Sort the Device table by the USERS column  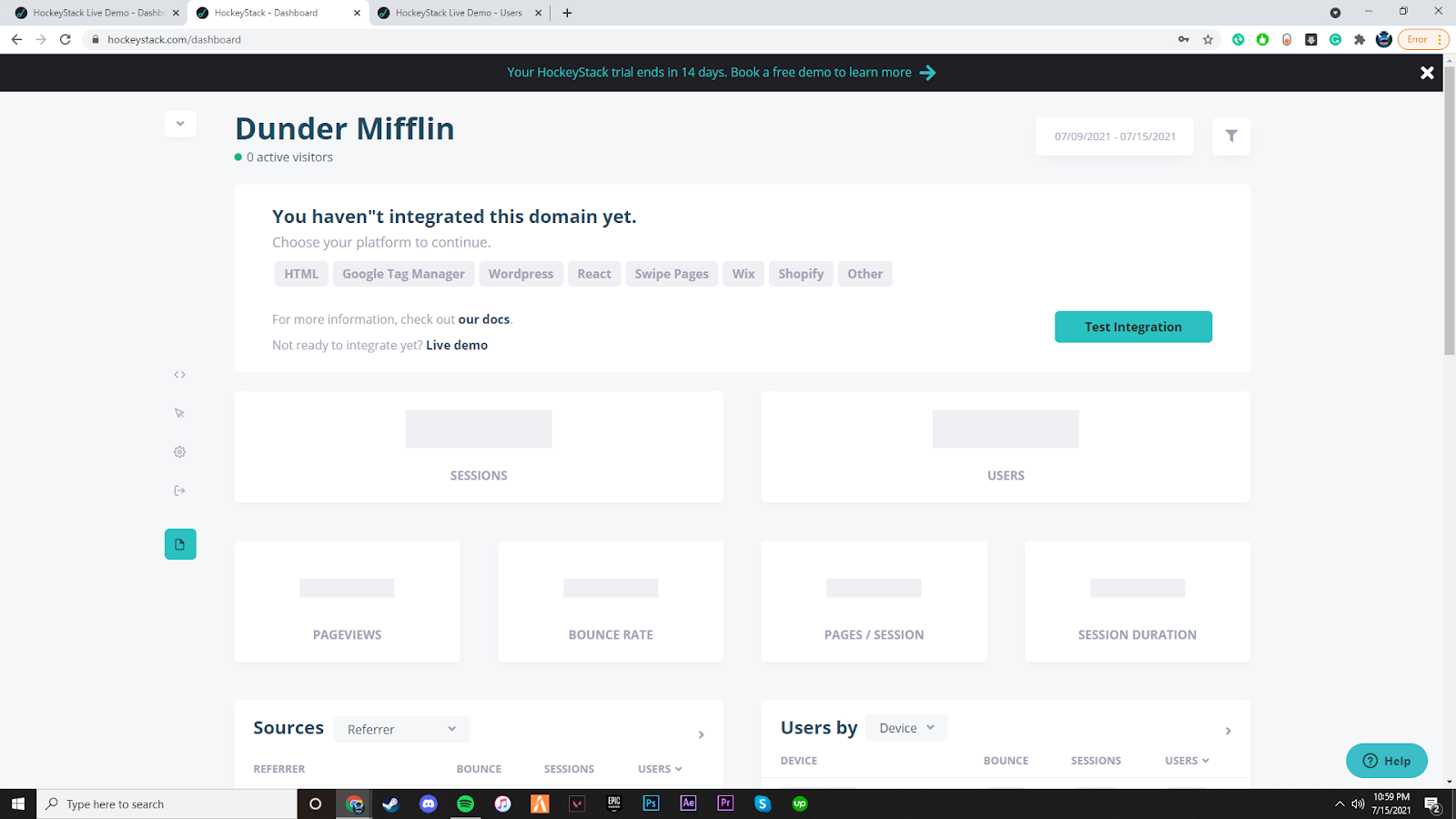(1187, 761)
